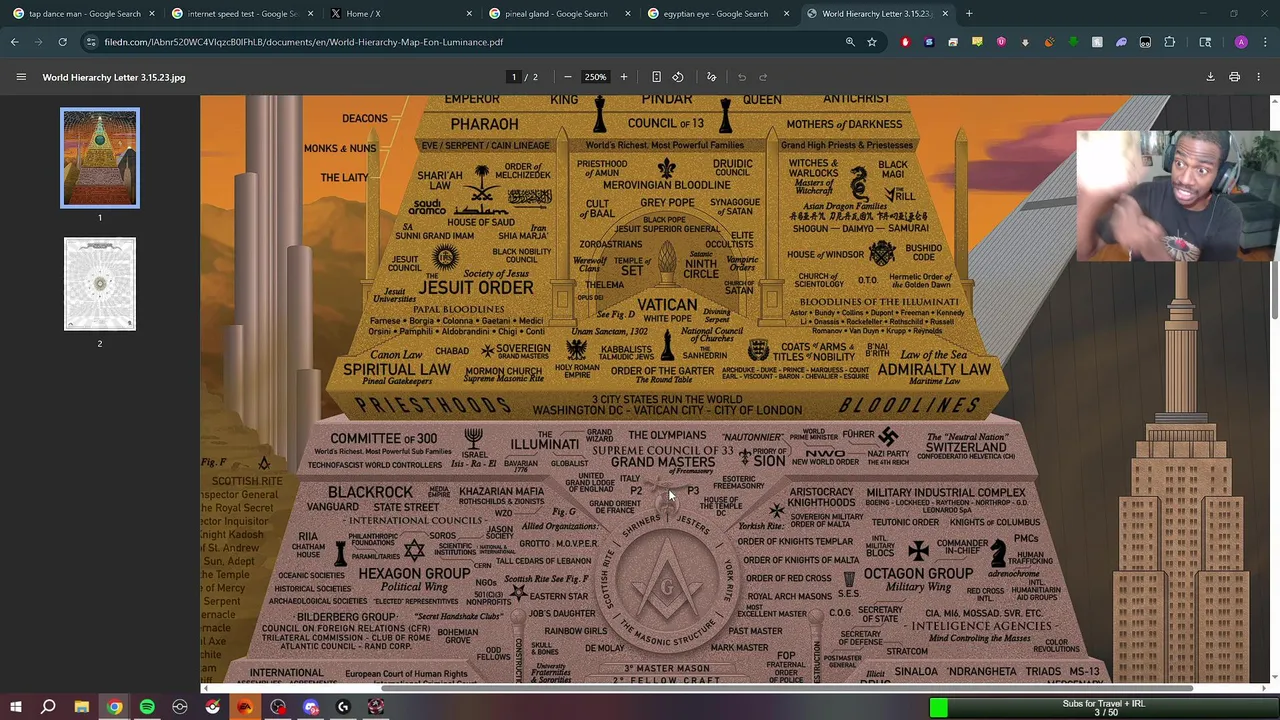This screenshot has height=720, width=1280.
Task: Close the Home / X tab
Action: point(469,13)
